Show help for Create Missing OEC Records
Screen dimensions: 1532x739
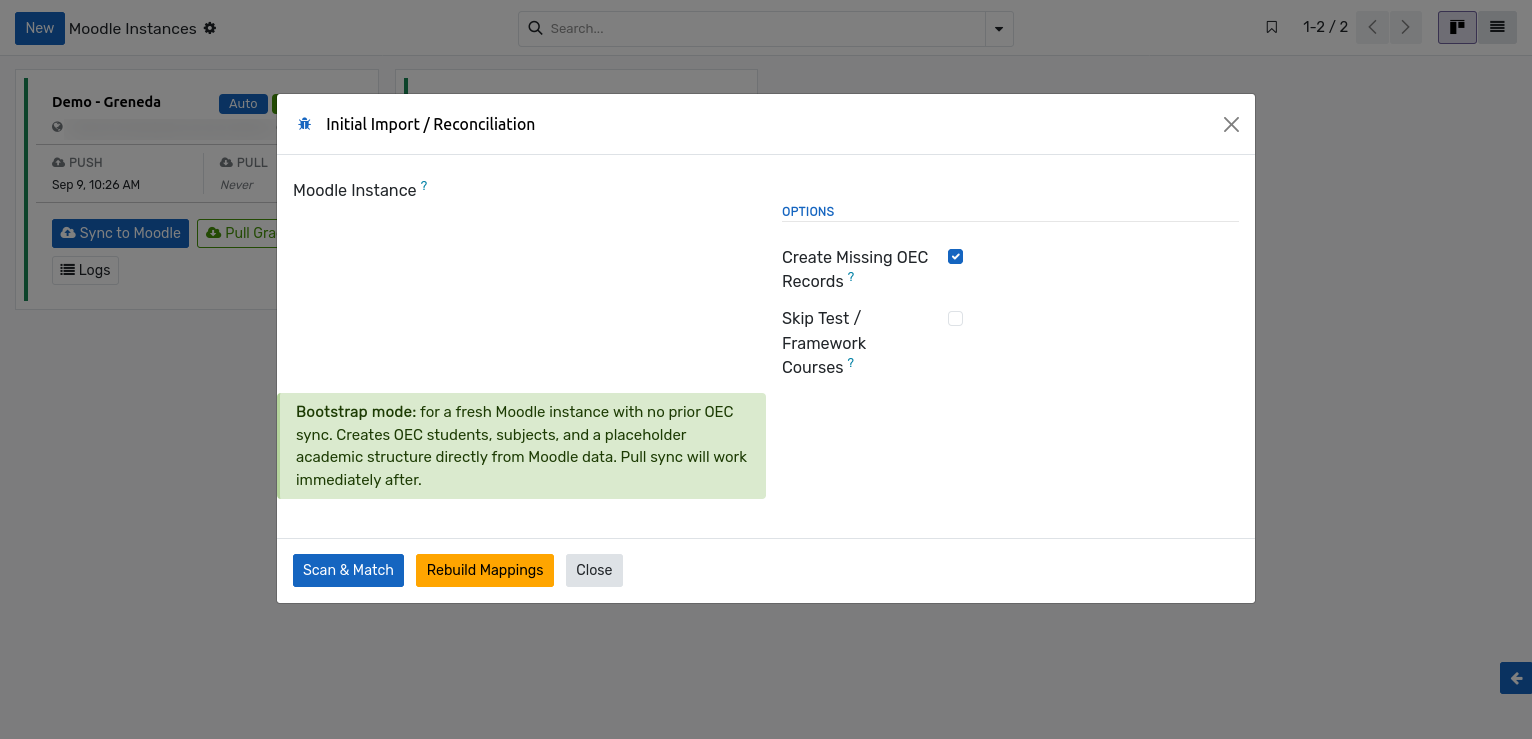[851, 276]
